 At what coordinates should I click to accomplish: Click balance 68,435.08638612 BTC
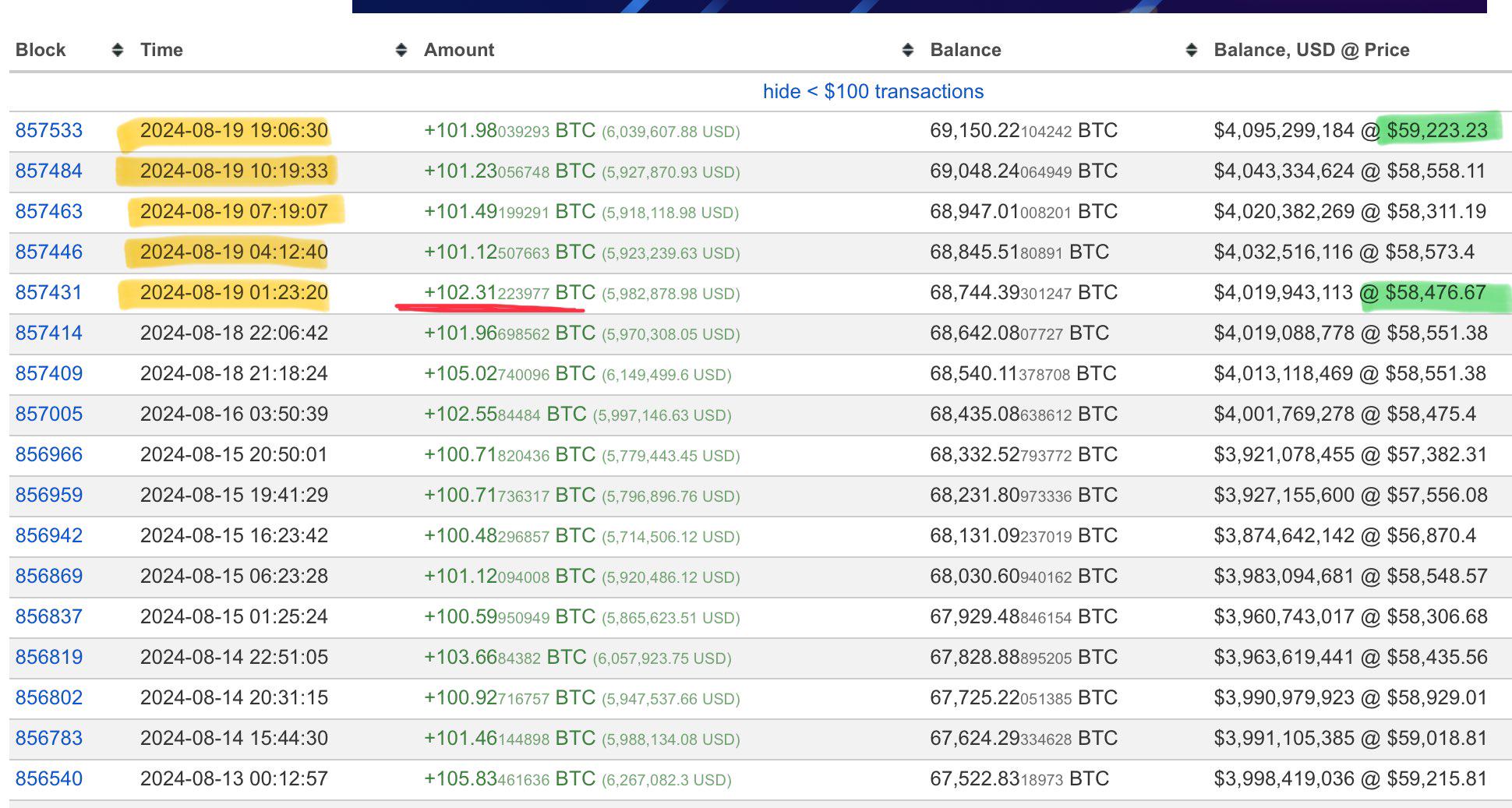[x=1023, y=414]
